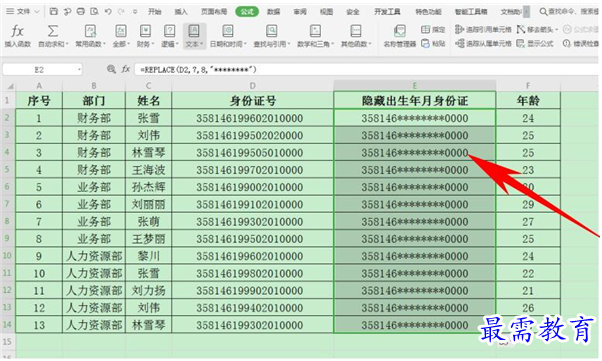This screenshot has width=602, height=361.
Task: Expand the File (文件) menu arrow
Action: (x=37, y=12)
